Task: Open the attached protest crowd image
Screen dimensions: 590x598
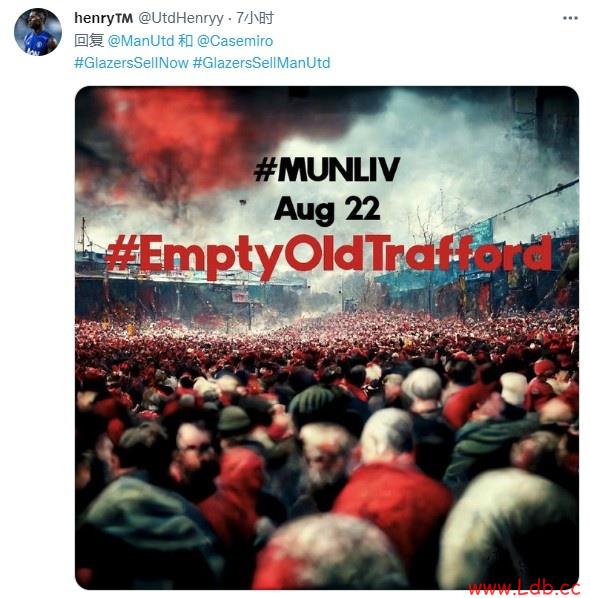Action: coord(327,338)
